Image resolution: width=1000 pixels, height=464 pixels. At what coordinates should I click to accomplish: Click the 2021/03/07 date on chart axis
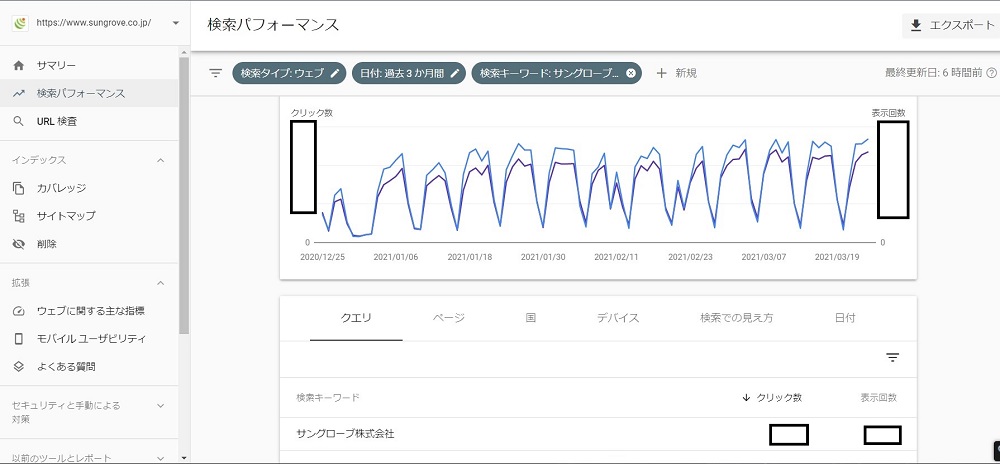(x=764, y=257)
